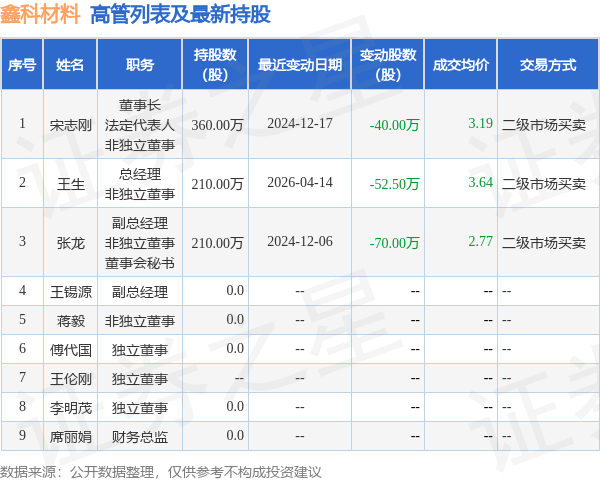Select the 变动股数(股) column header
Viewport: 600px width, 481px height.
(x=388, y=65)
